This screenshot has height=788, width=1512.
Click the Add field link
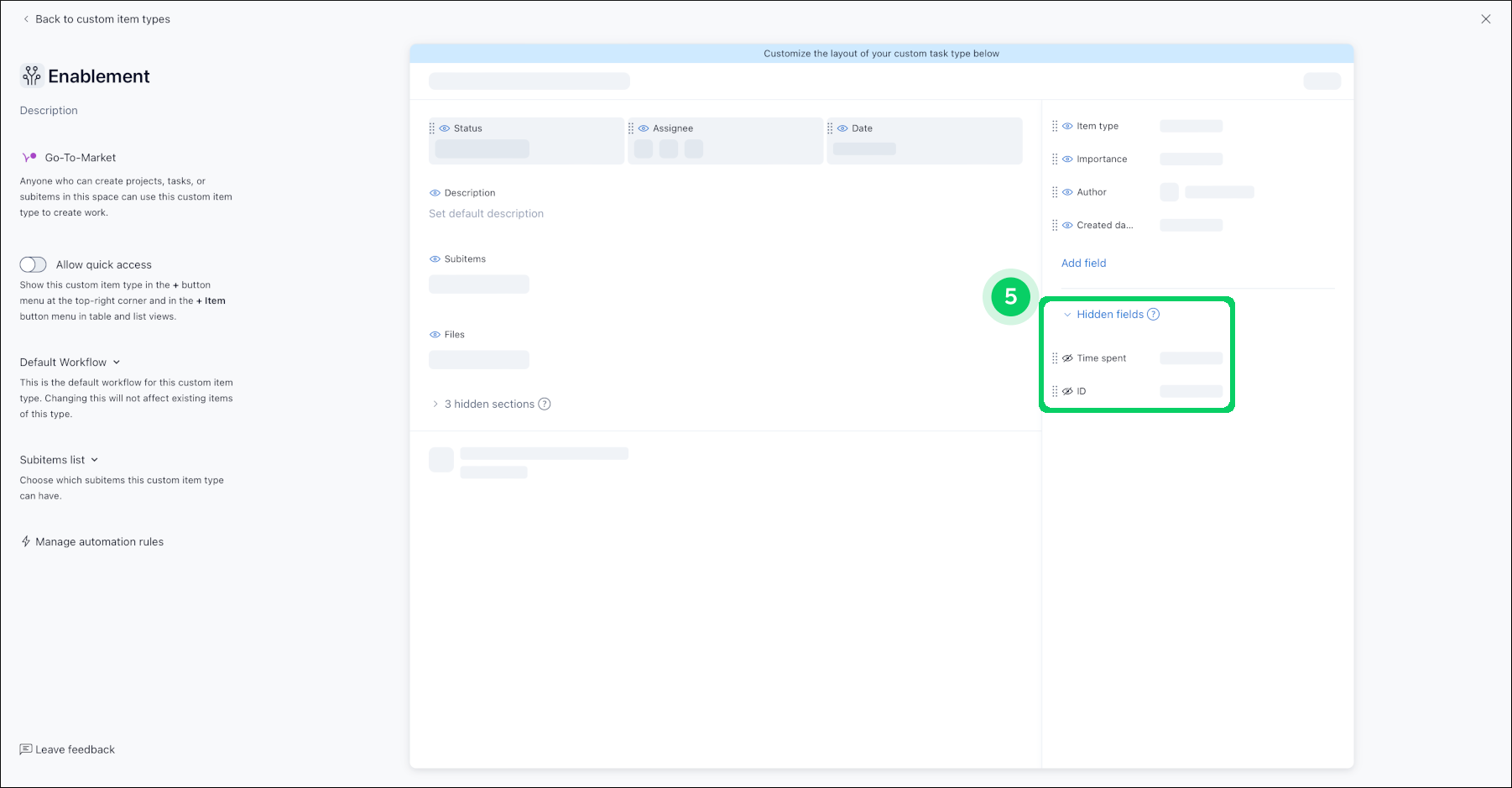pyautogui.click(x=1083, y=264)
